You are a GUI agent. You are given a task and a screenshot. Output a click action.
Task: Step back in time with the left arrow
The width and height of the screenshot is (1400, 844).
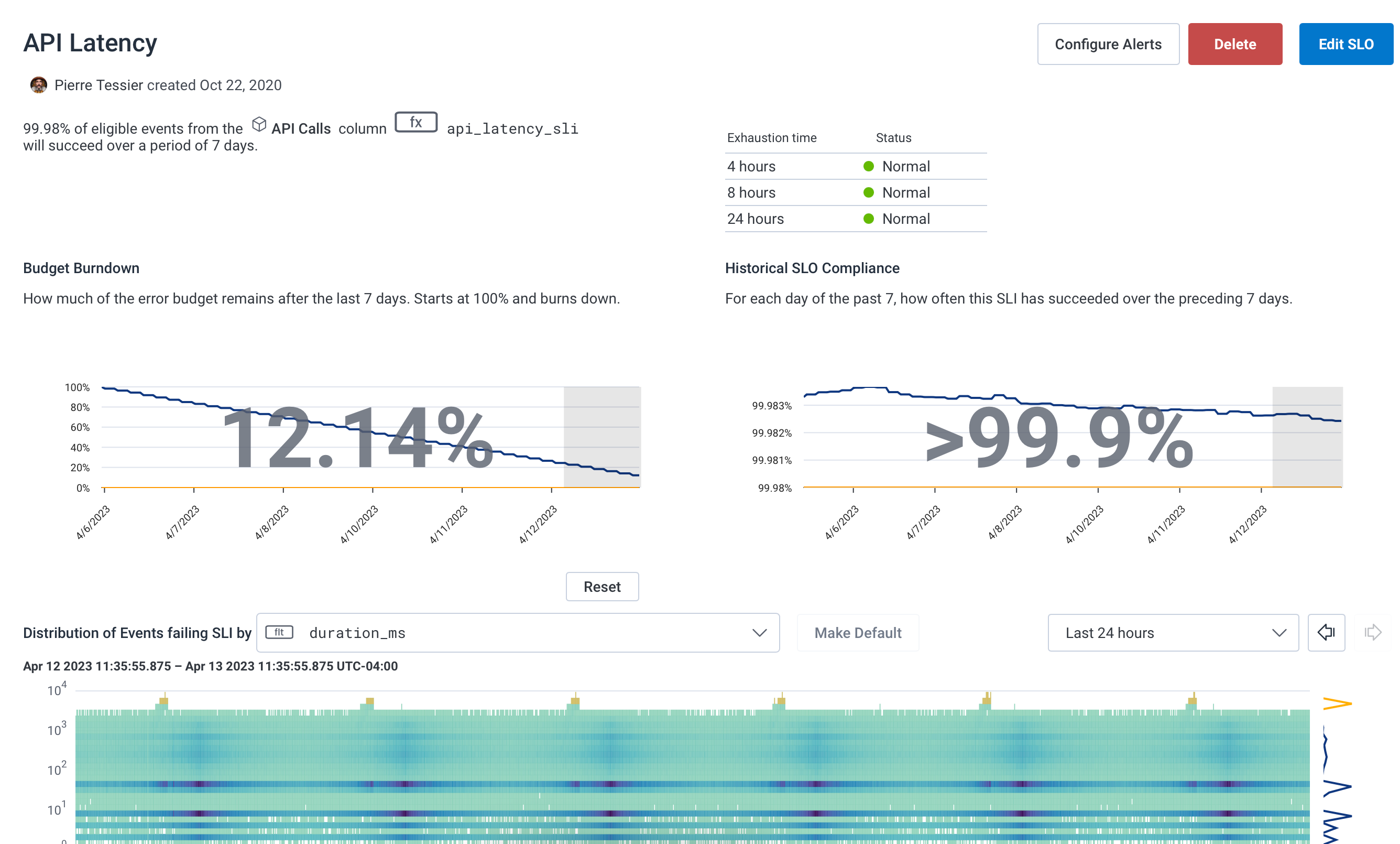1326,633
